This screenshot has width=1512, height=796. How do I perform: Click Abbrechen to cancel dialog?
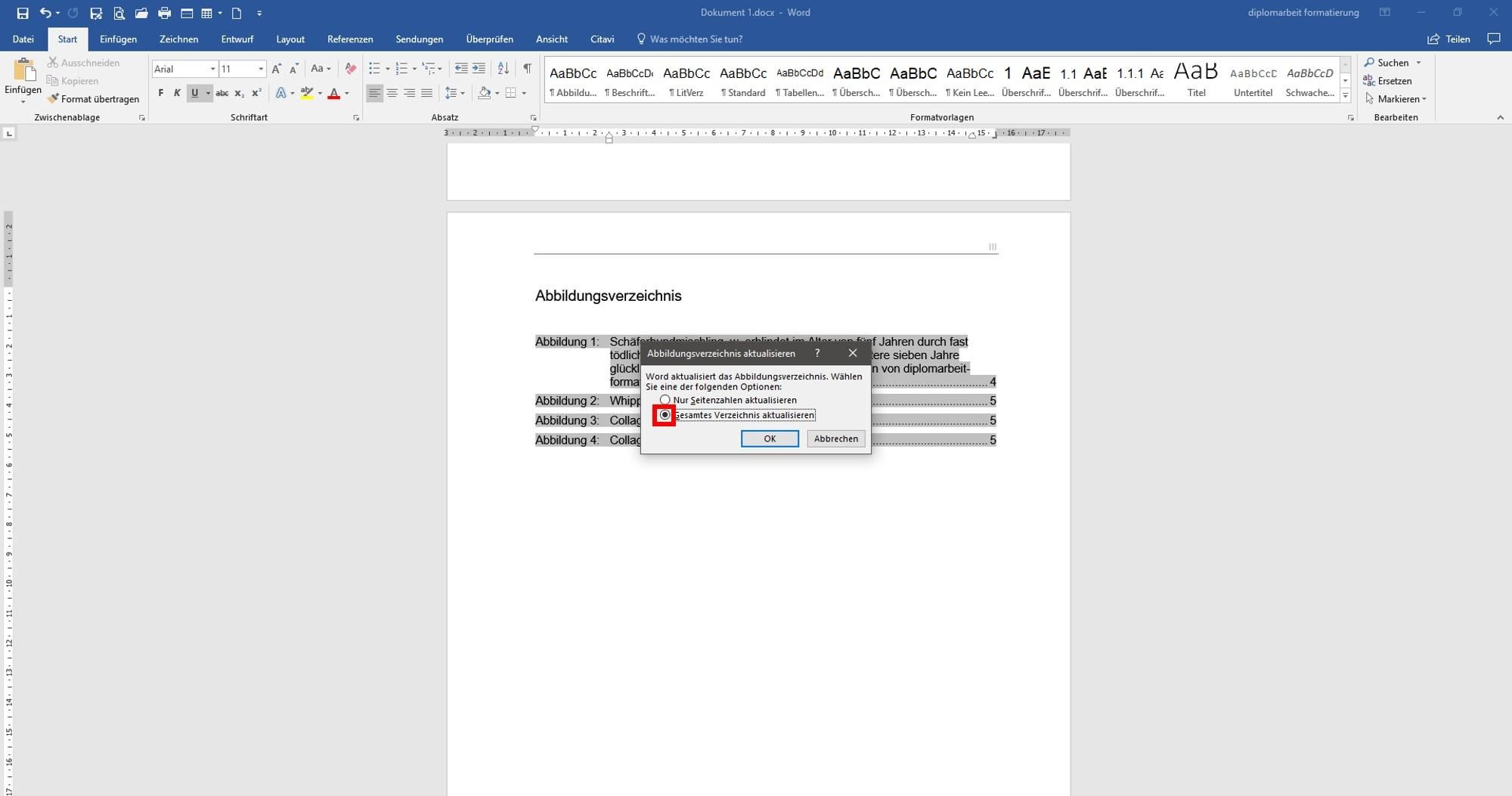[835, 438]
